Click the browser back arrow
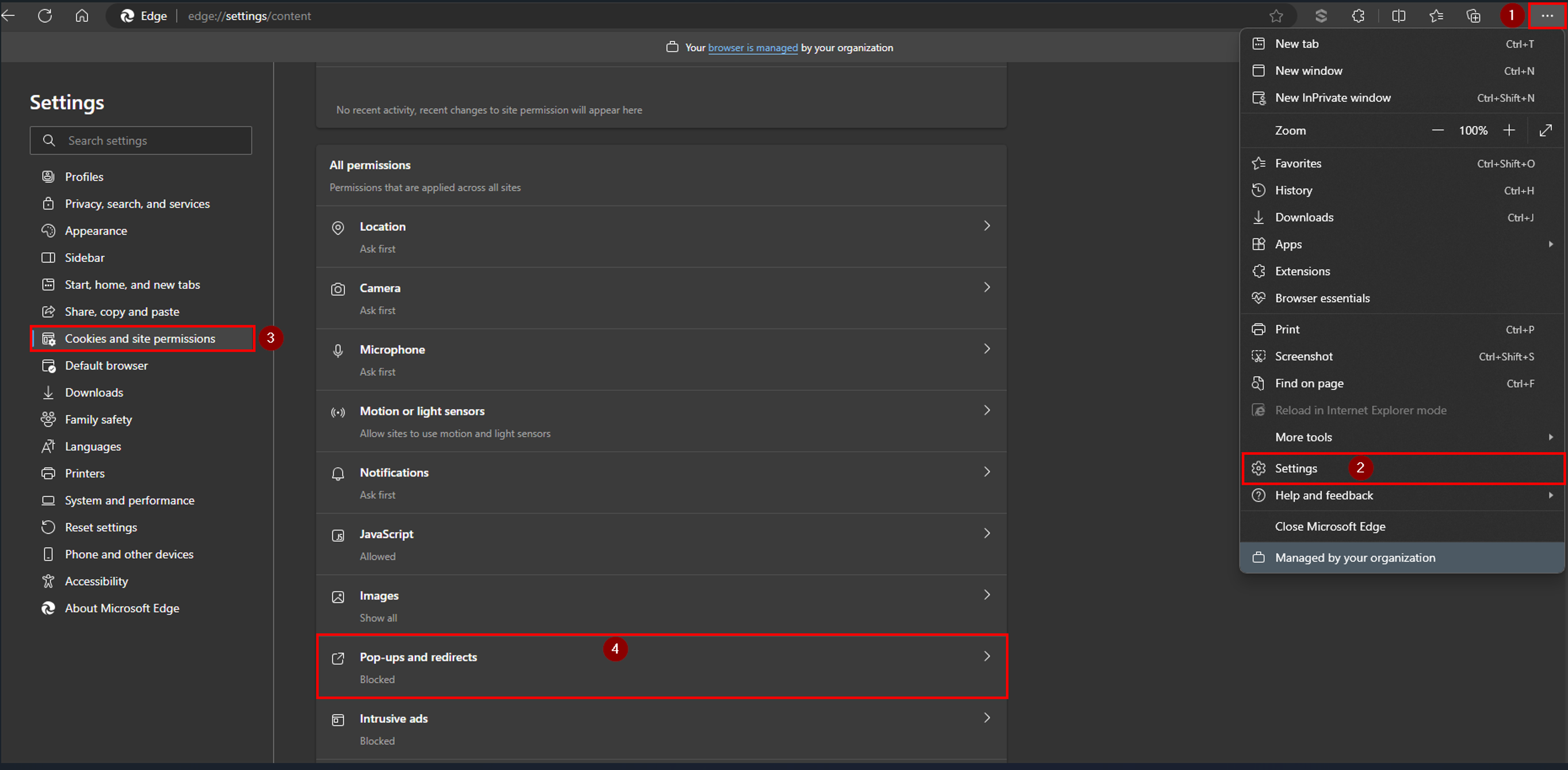 9,16
